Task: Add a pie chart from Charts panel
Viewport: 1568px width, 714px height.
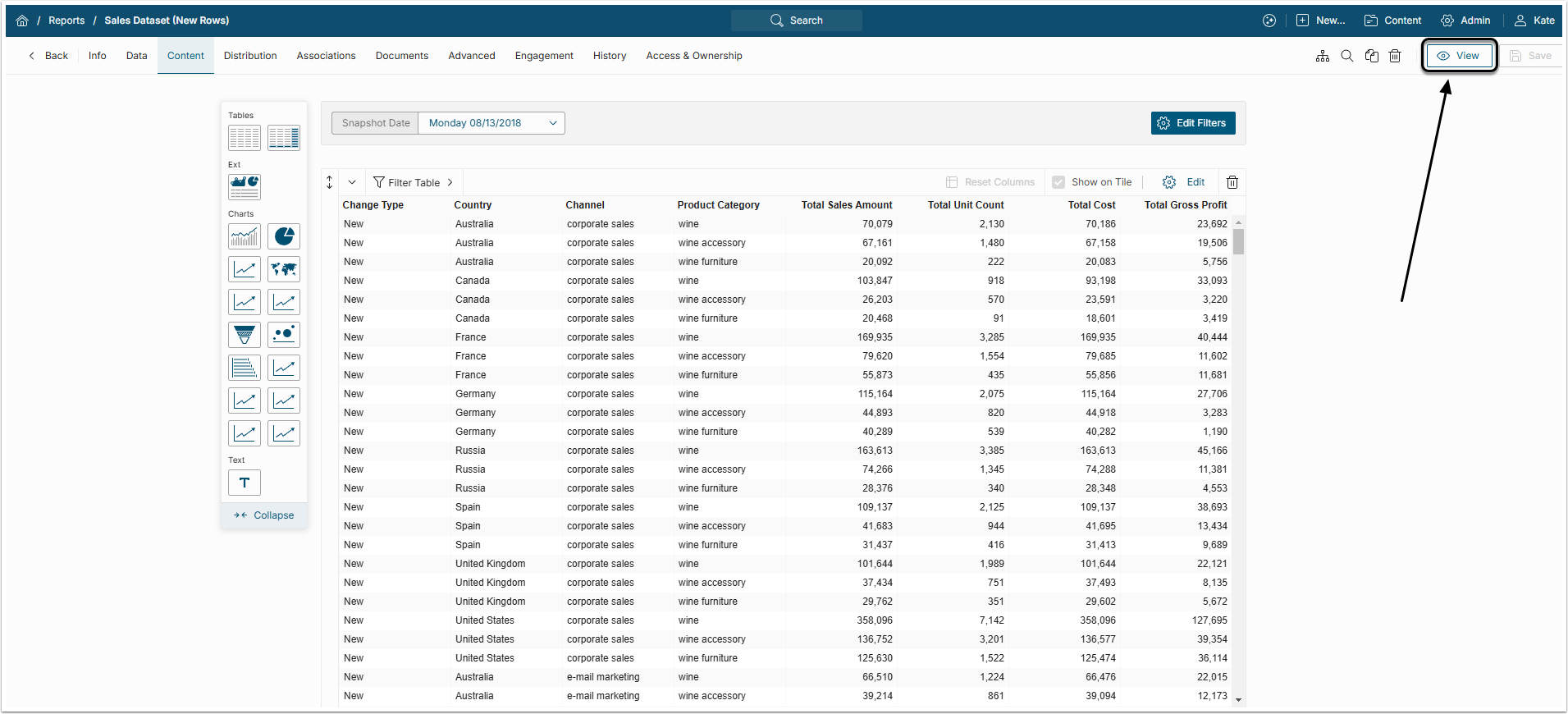Action: tap(284, 236)
